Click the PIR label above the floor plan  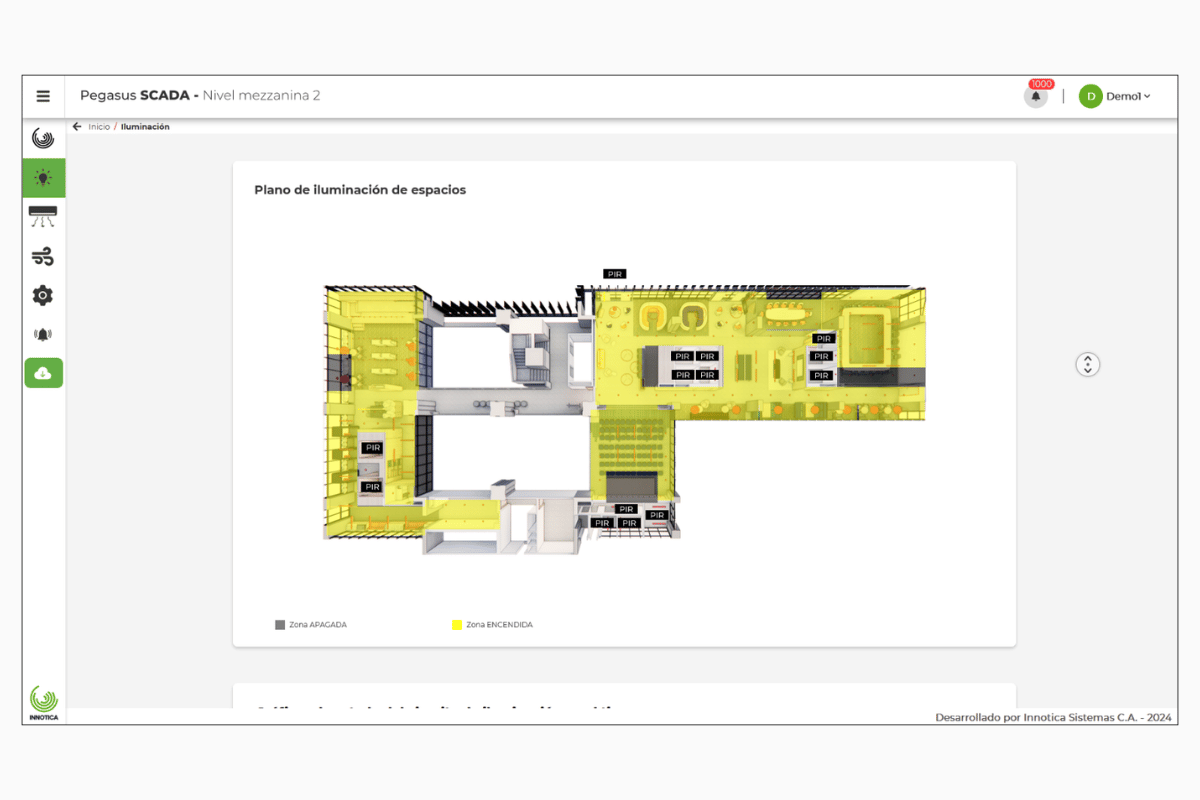click(x=615, y=274)
